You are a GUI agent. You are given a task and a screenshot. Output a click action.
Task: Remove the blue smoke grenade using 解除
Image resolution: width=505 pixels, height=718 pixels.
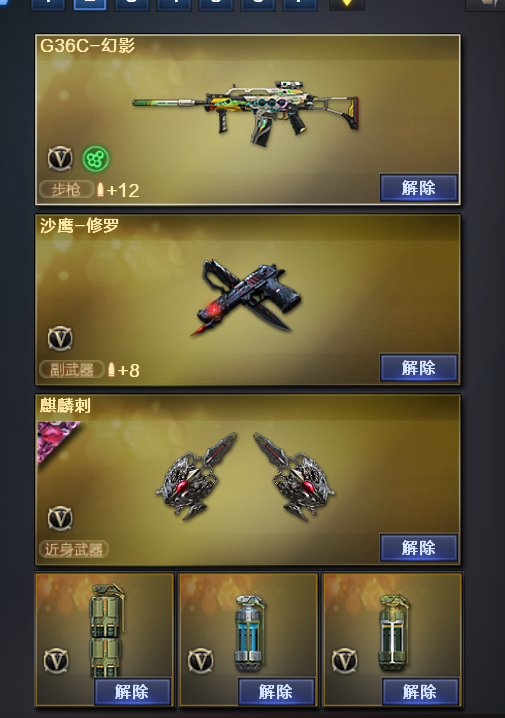pyautogui.click(x=276, y=692)
